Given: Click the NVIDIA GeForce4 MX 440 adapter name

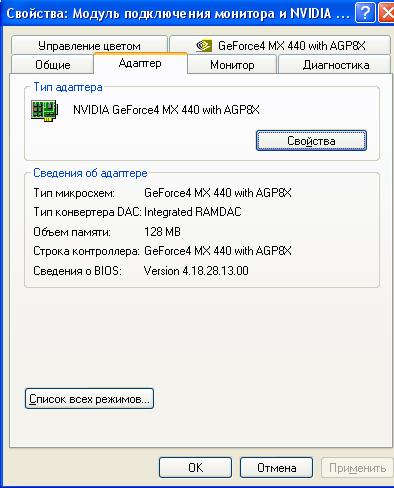Looking at the screenshot, I should (x=166, y=110).
